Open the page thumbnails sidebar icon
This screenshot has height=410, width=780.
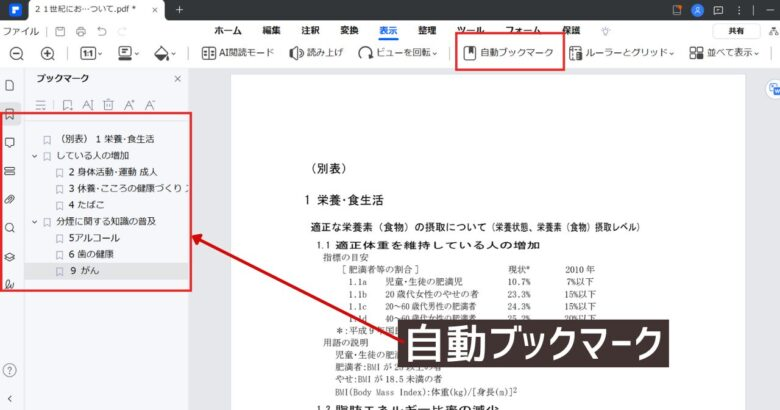pyautogui.click(x=9, y=86)
